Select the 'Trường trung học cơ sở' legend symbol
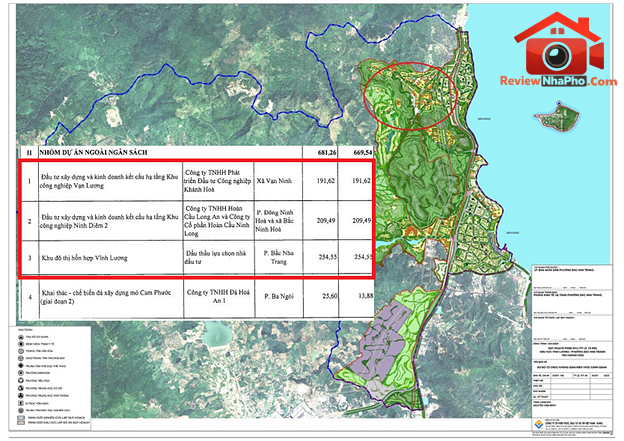This screenshot has height=441, width=624. [21, 388]
